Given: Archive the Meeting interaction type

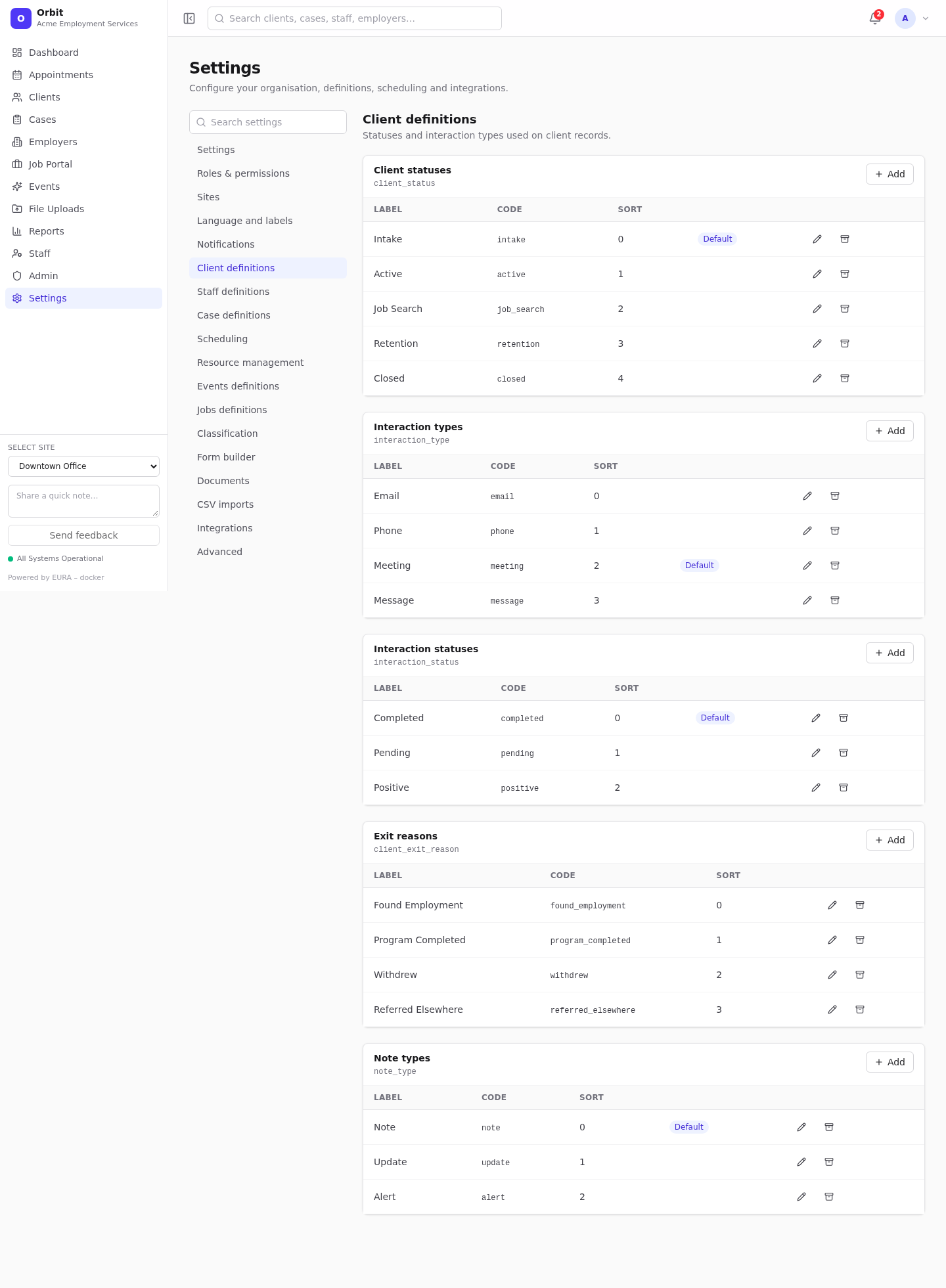Looking at the screenshot, I should 835,566.
